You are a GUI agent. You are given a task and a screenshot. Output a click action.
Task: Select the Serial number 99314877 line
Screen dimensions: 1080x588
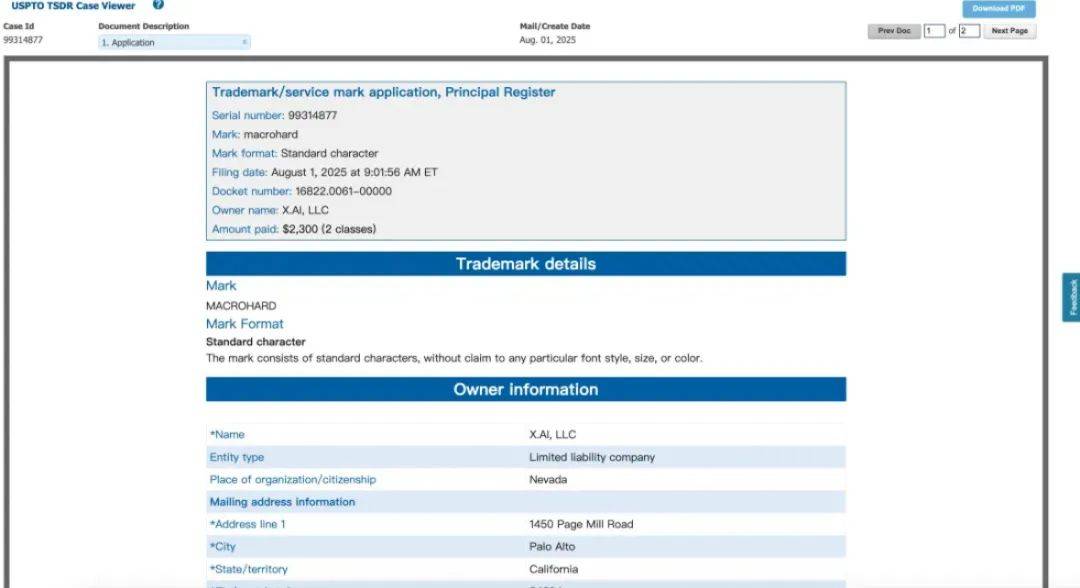(x=274, y=116)
